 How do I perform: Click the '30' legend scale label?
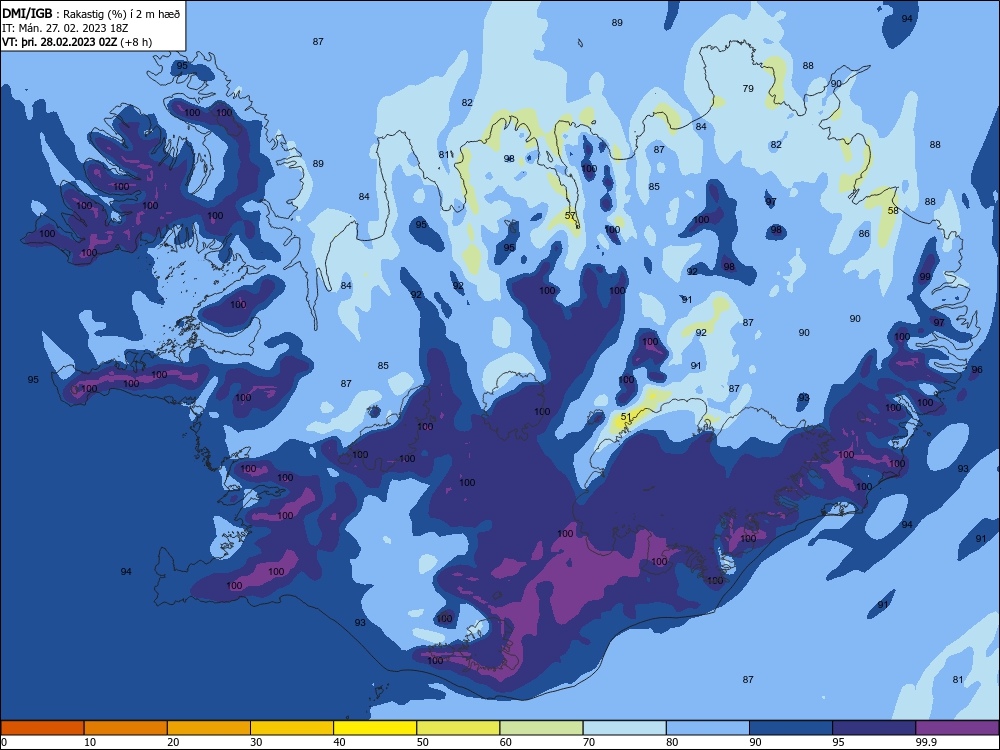tap(256, 742)
